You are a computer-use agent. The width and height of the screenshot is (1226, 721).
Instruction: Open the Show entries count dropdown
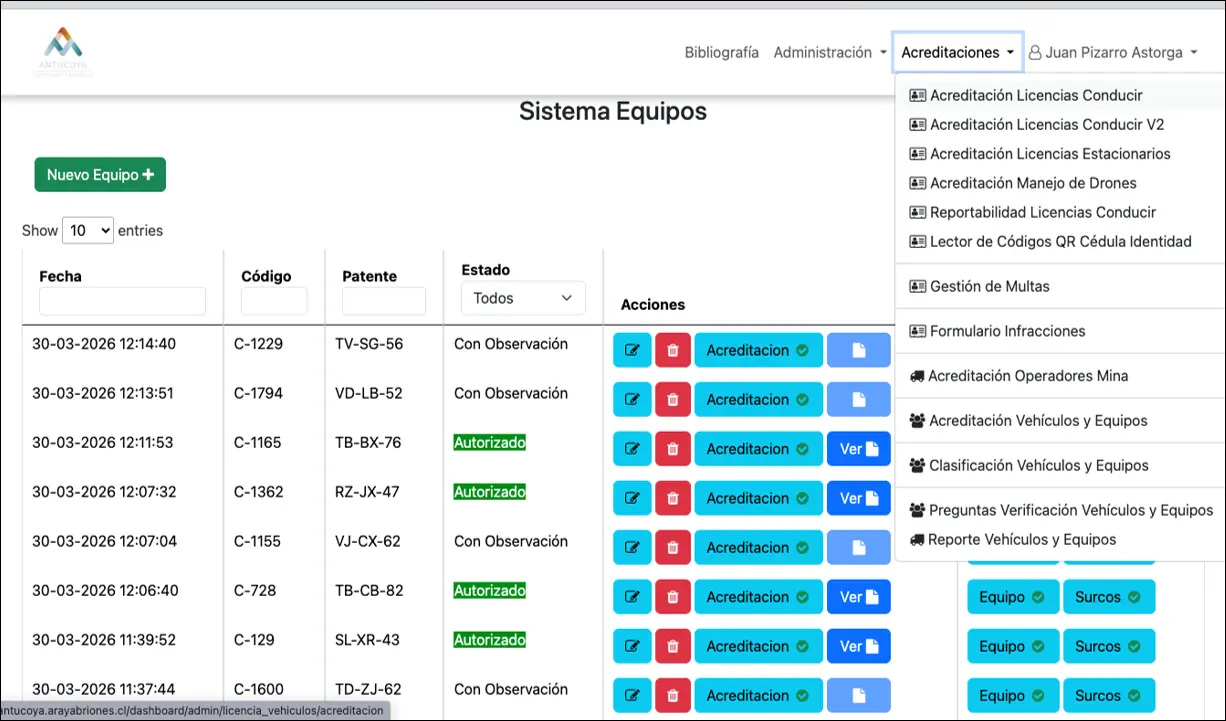[x=88, y=230]
